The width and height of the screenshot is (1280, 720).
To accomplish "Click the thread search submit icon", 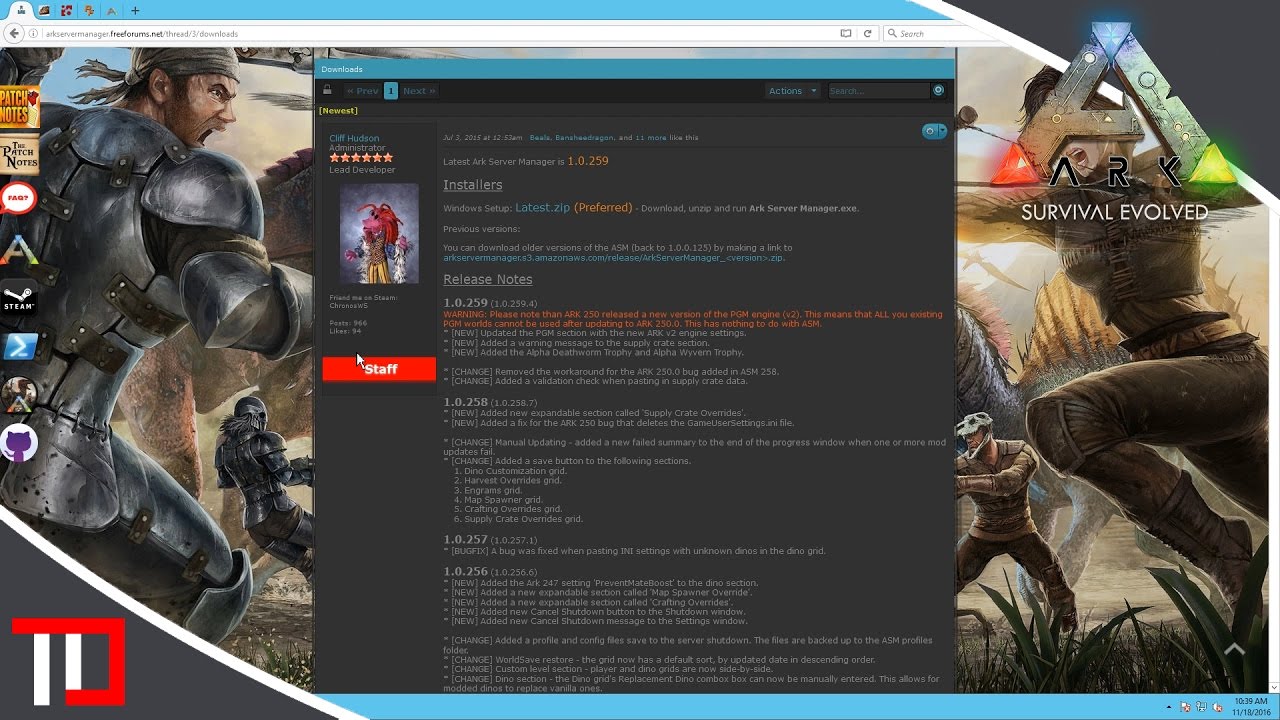I will click(938, 90).
